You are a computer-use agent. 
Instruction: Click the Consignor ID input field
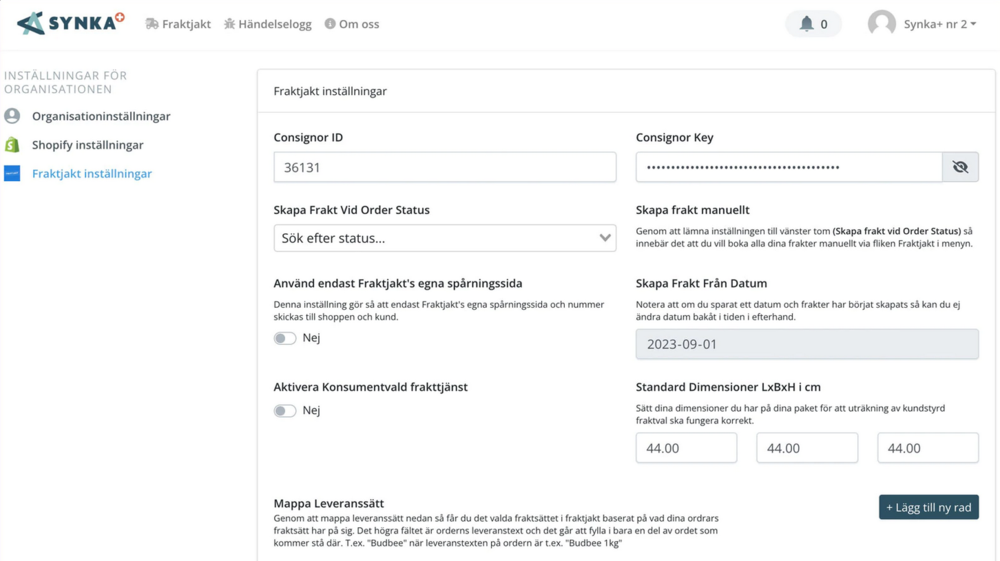tap(445, 167)
